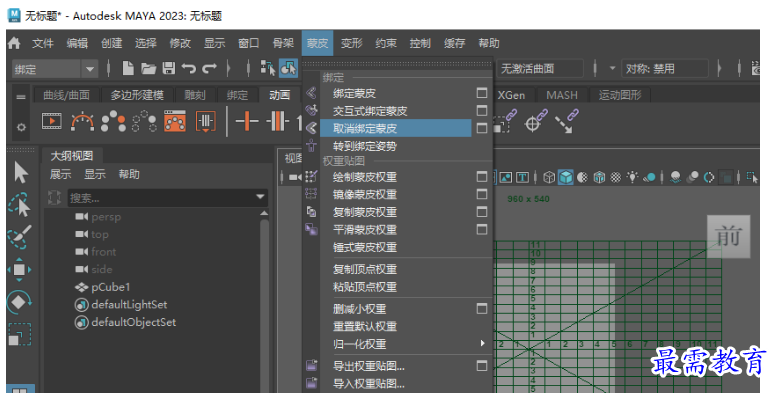This screenshot has height=393, width=775.
Task: Open the options box for 镜像蒙皮权重
Action: tap(482, 194)
